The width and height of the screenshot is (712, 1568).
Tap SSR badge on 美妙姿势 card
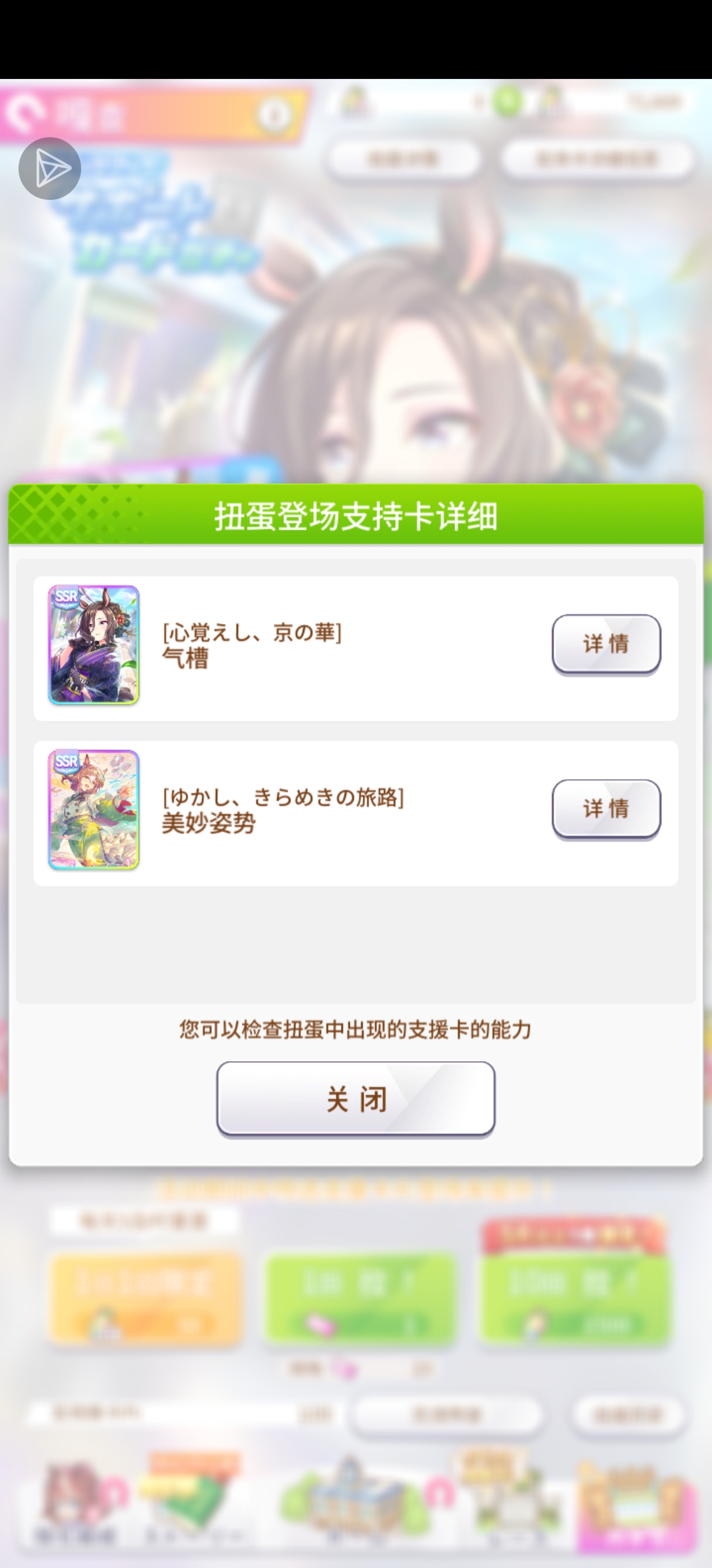click(65, 760)
